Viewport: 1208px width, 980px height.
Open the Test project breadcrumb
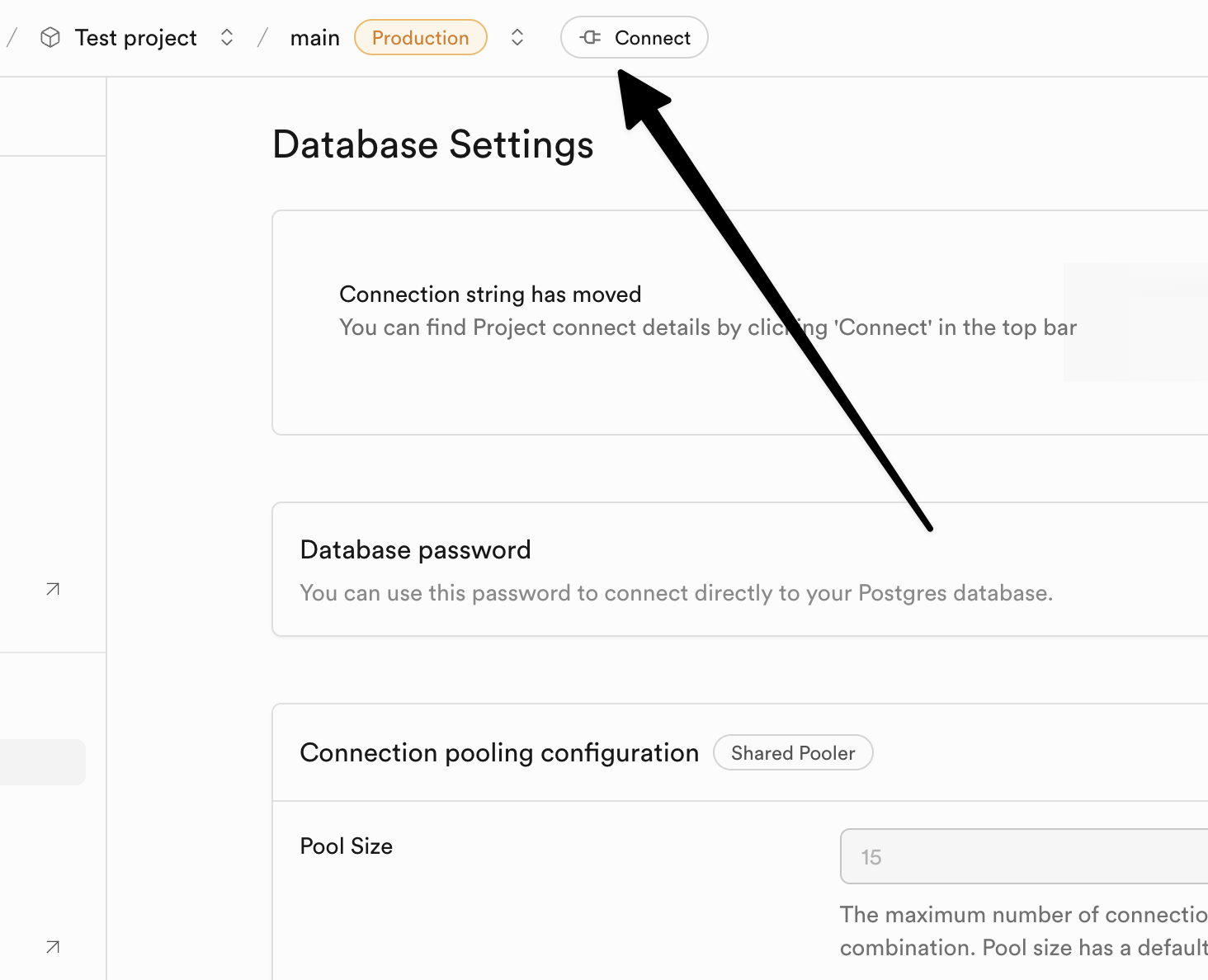tap(136, 38)
